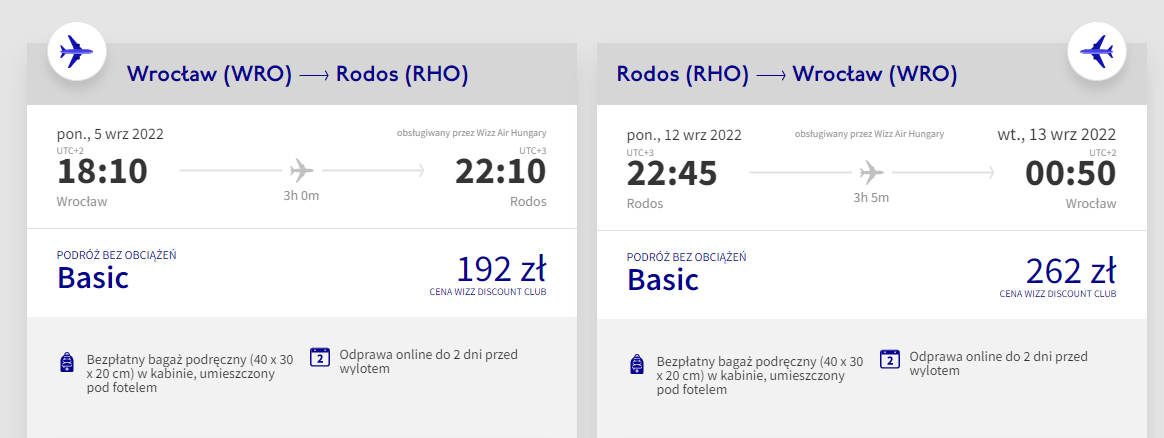Click 'Odprawa online do 2 dni' text in outbound card
Viewport: 1164px width, 438px height.
click(428, 361)
